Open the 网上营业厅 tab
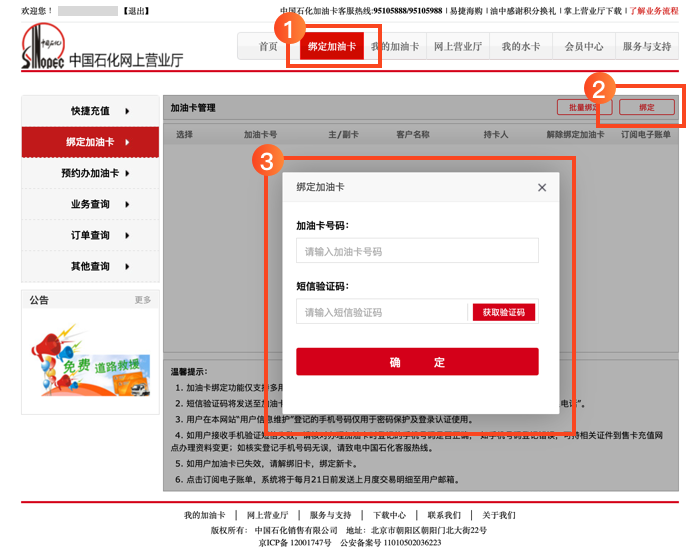The height and width of the screenshot is (556, 700). coord(458,47)
